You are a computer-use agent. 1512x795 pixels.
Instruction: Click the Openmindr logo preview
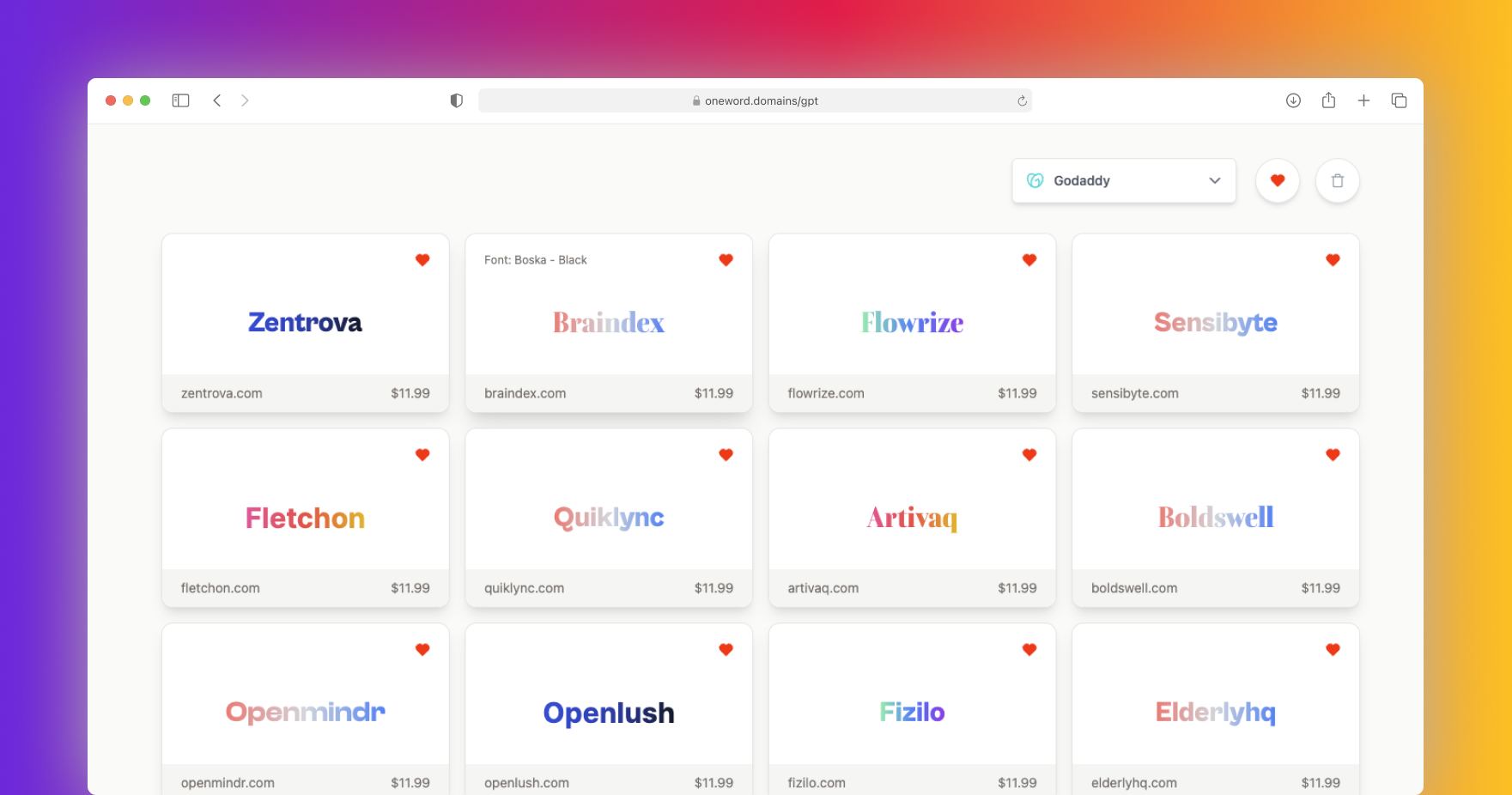[305, 713]
